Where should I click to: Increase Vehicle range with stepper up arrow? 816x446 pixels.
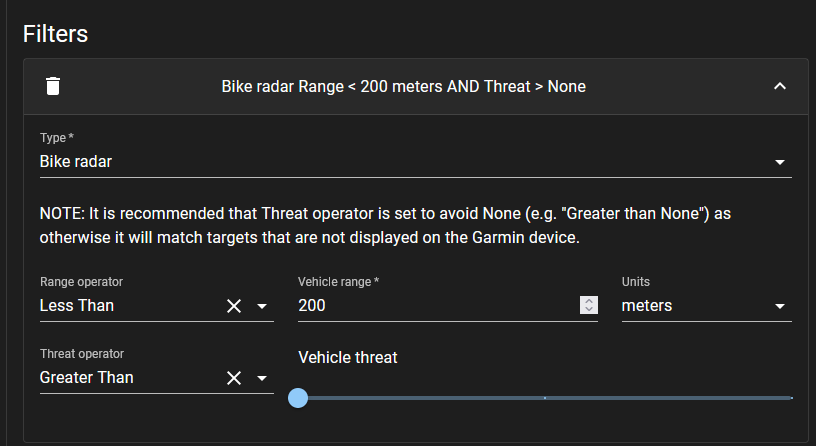click(589, 301)
